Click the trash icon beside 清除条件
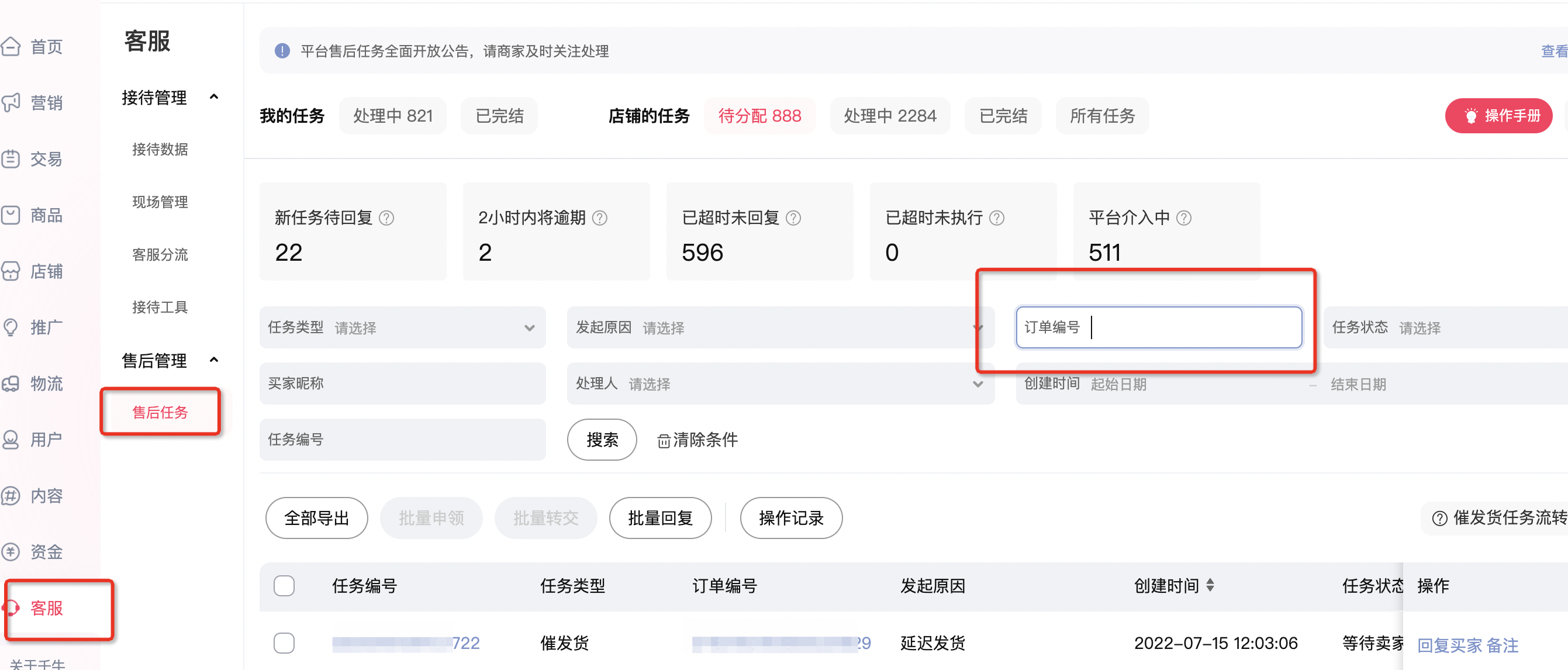This screenshot has height=670, width=1568. [665, 440]
